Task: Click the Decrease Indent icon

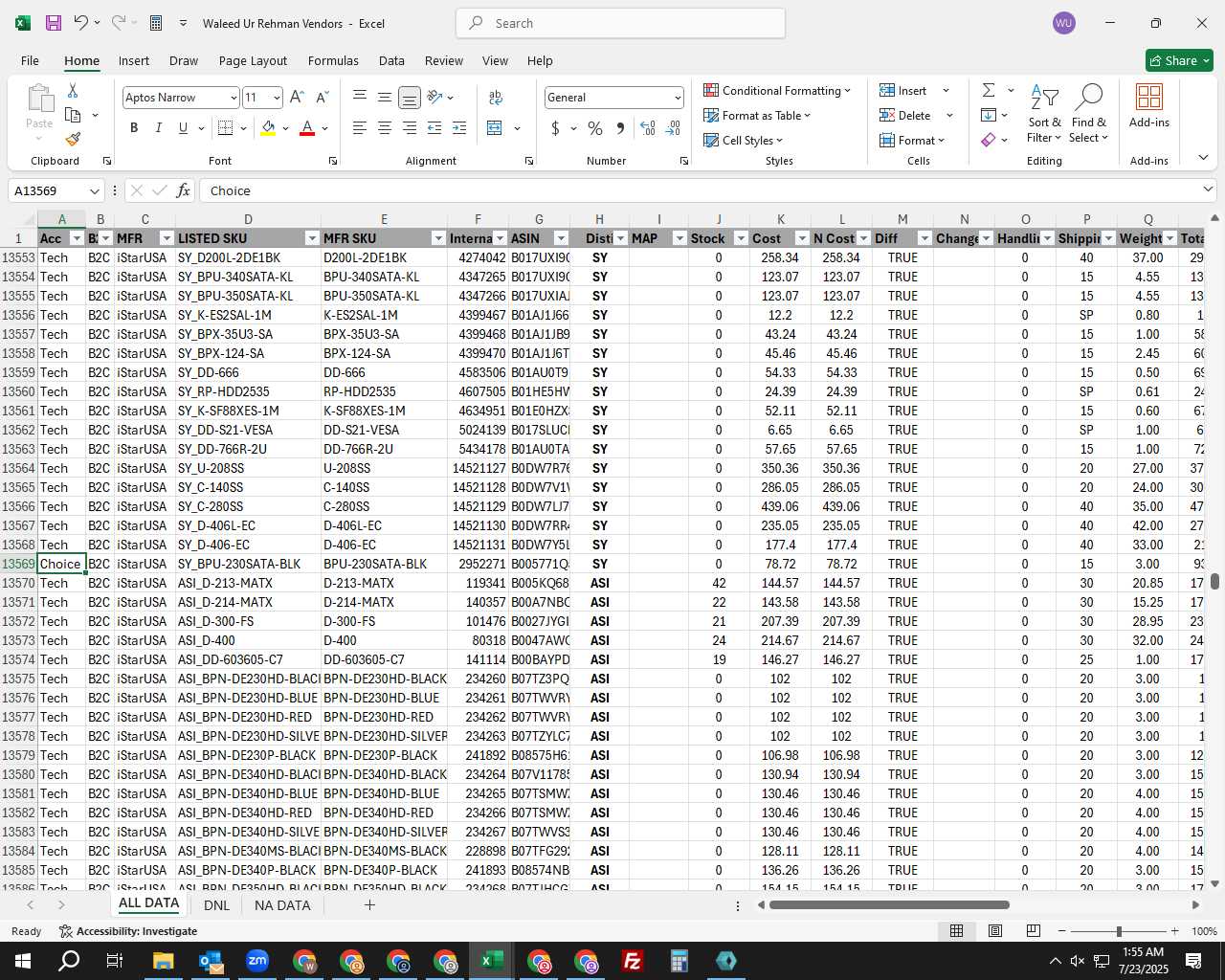Action: coord(434,127)
